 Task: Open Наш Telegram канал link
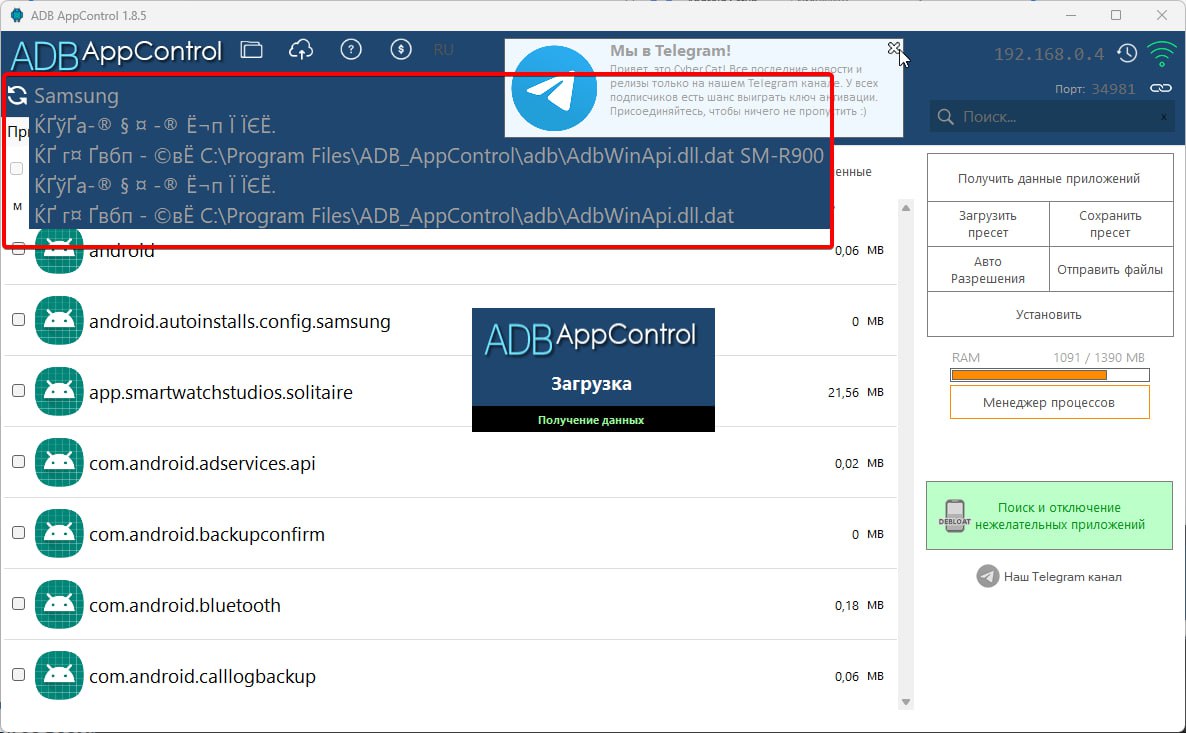1062,576
